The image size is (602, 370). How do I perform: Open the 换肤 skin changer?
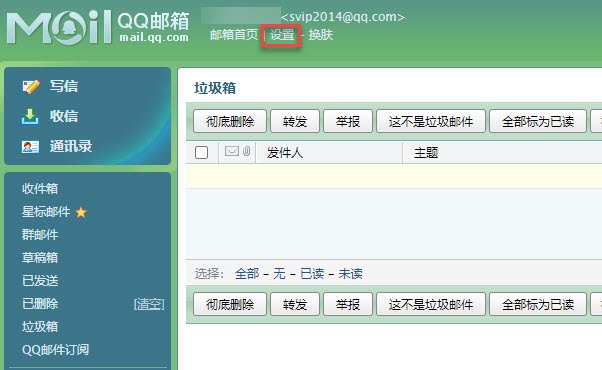point(321,35)
